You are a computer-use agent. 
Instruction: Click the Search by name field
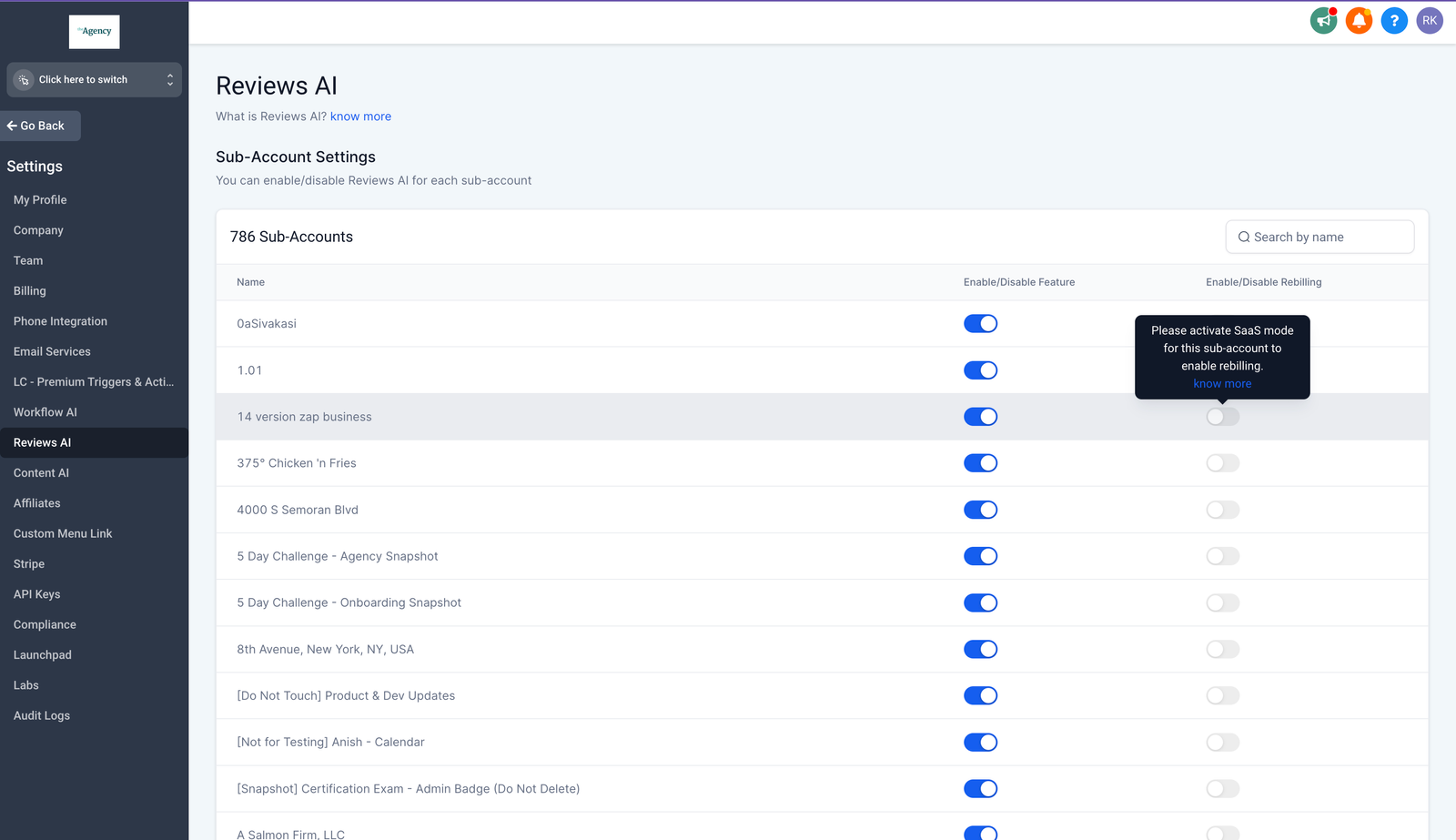[x=1329, y=238]
